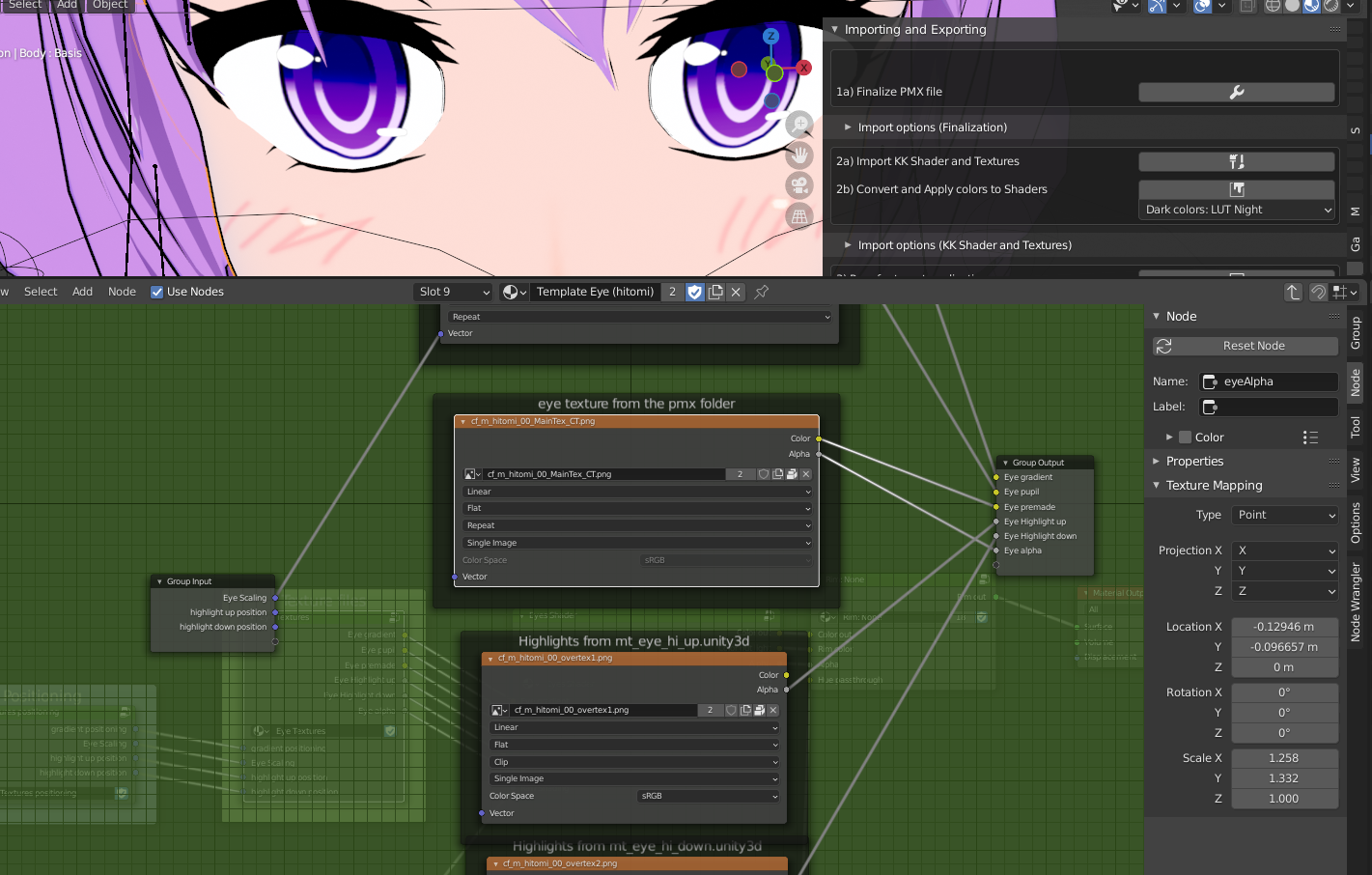
Task: Switch to the Tool sidebar tab
Action: [1356, 426]
